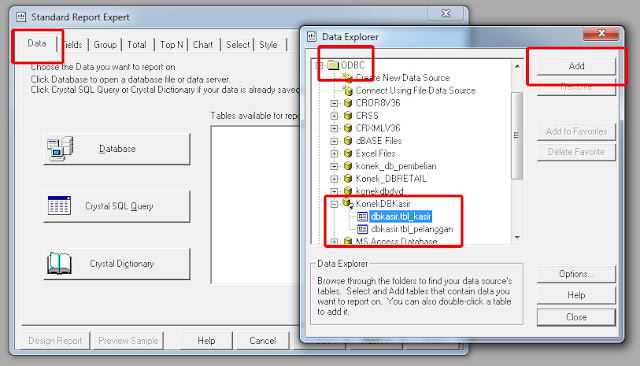The height and width of the screenshot is (366, 640).
Task: Click the dBASE Files data source icon
Action: click(x=348, y=141)
